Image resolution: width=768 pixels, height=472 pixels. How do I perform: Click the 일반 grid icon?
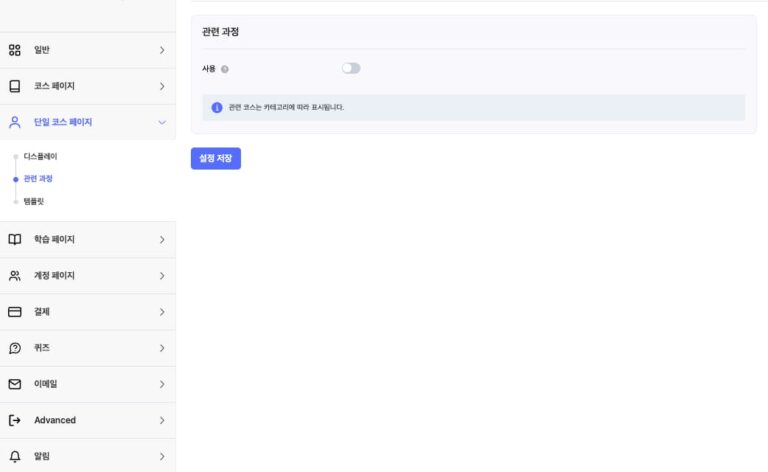click(x=15, y=50)
